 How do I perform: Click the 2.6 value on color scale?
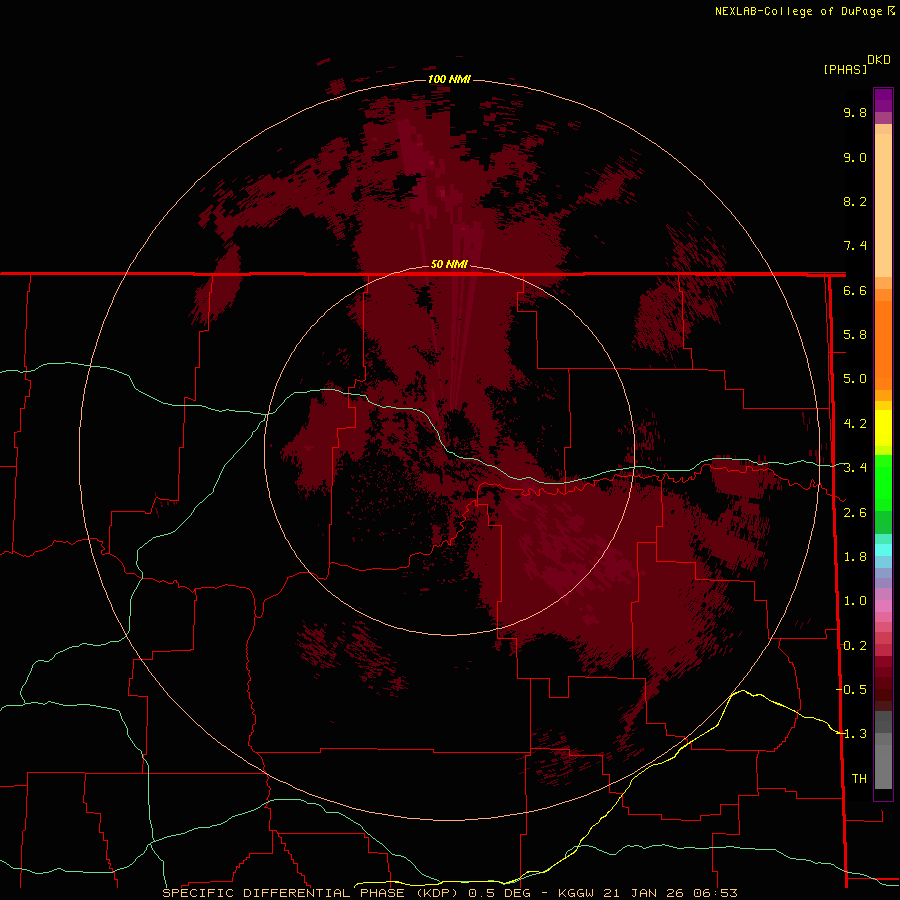tap(855, 513)
